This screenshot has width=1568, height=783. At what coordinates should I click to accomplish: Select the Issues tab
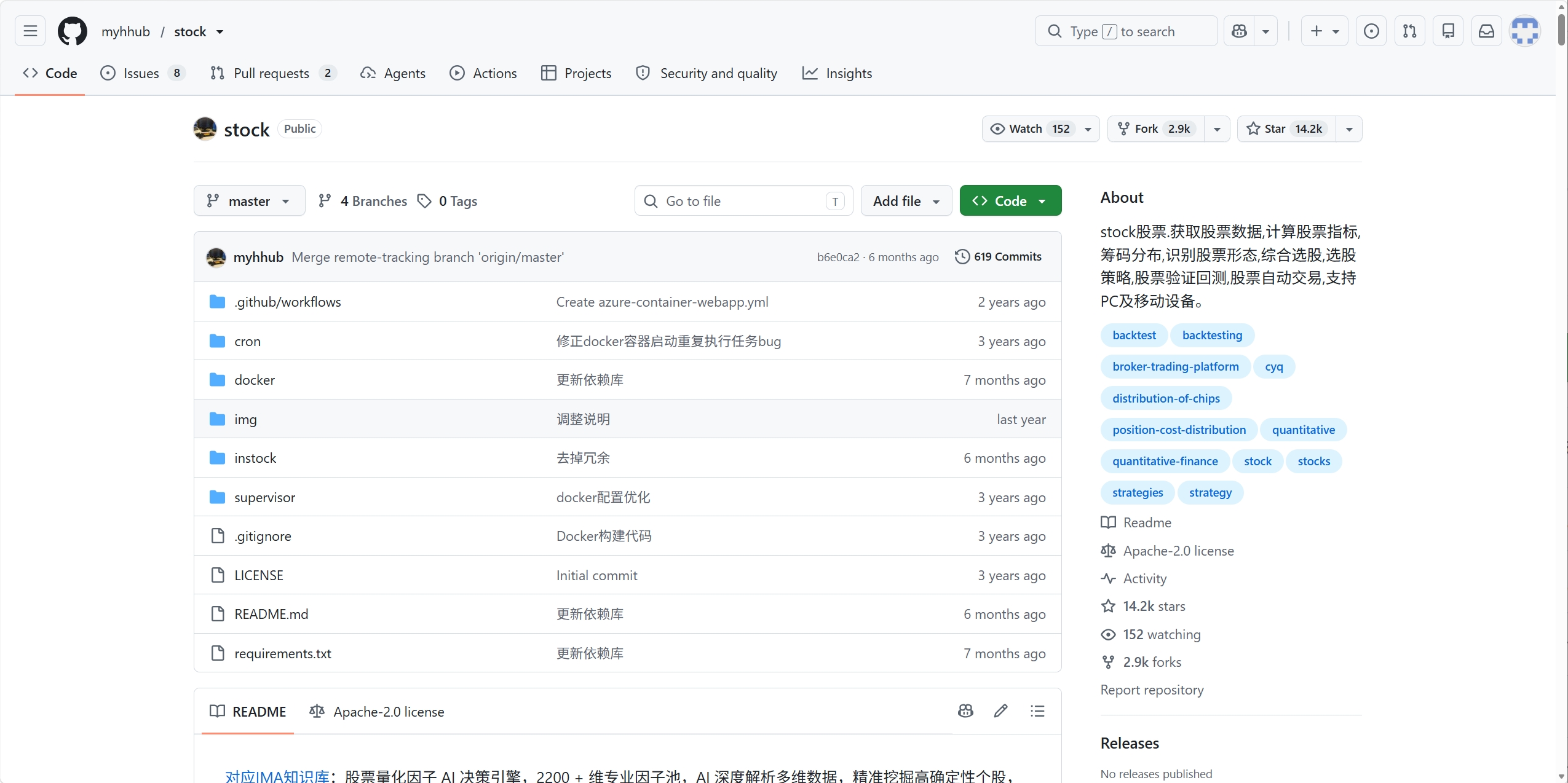[143, 73]
